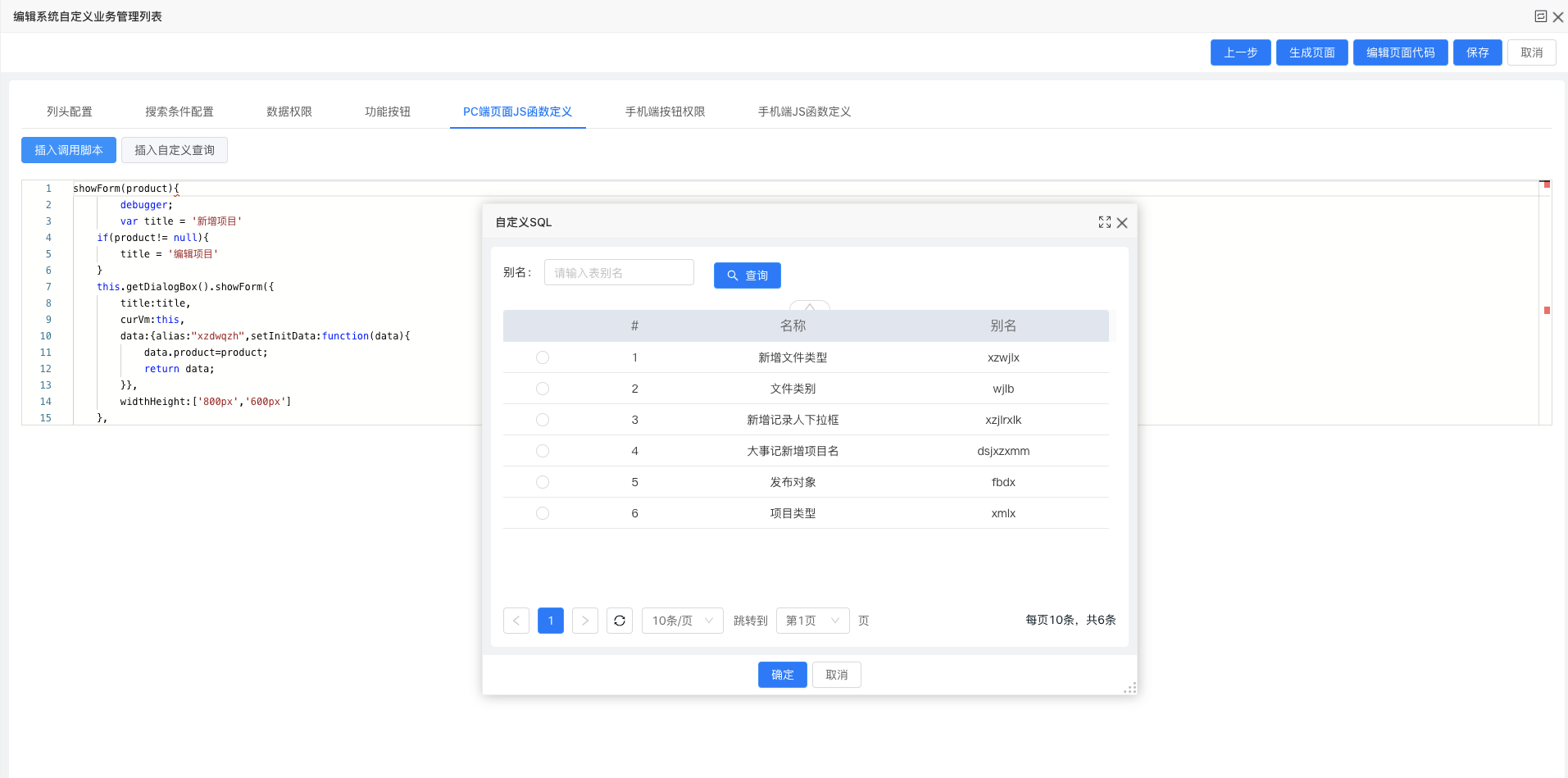Click the top-right 取消 button
The width and height of the screenshot is (1568, 778).
(x=1532, y=52)
